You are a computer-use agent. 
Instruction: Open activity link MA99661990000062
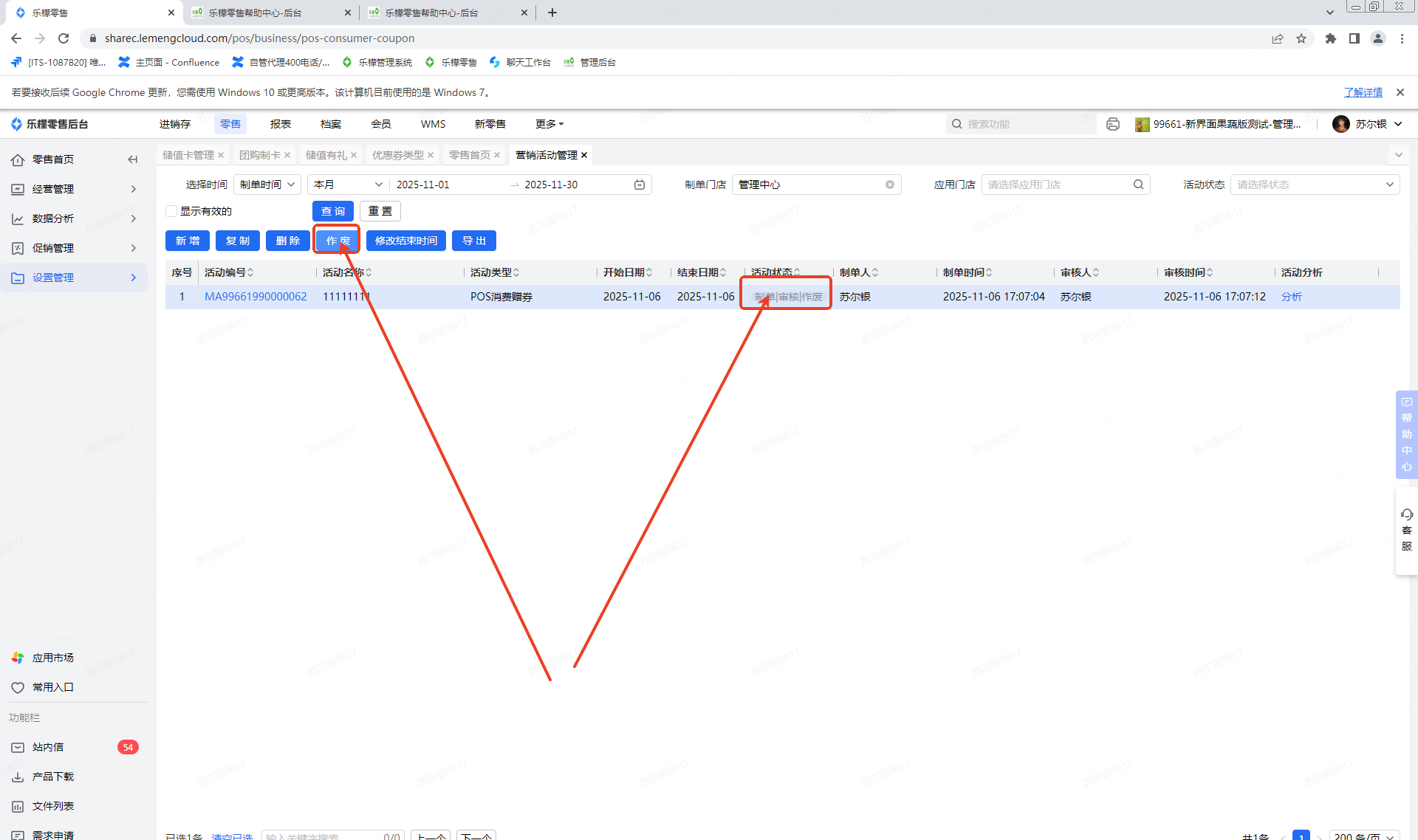[x=256, y=297]
